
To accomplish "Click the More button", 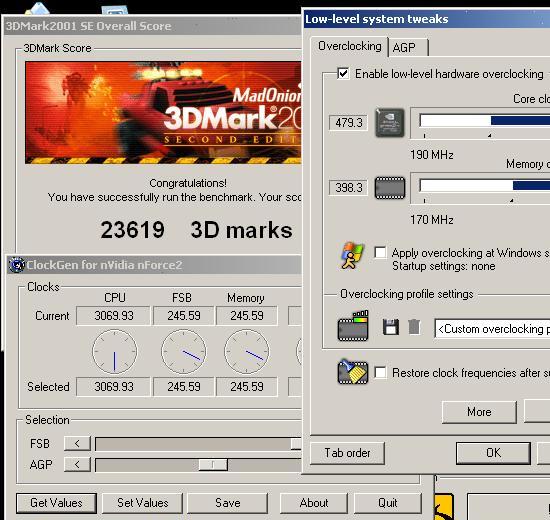I will pos(479,412).
